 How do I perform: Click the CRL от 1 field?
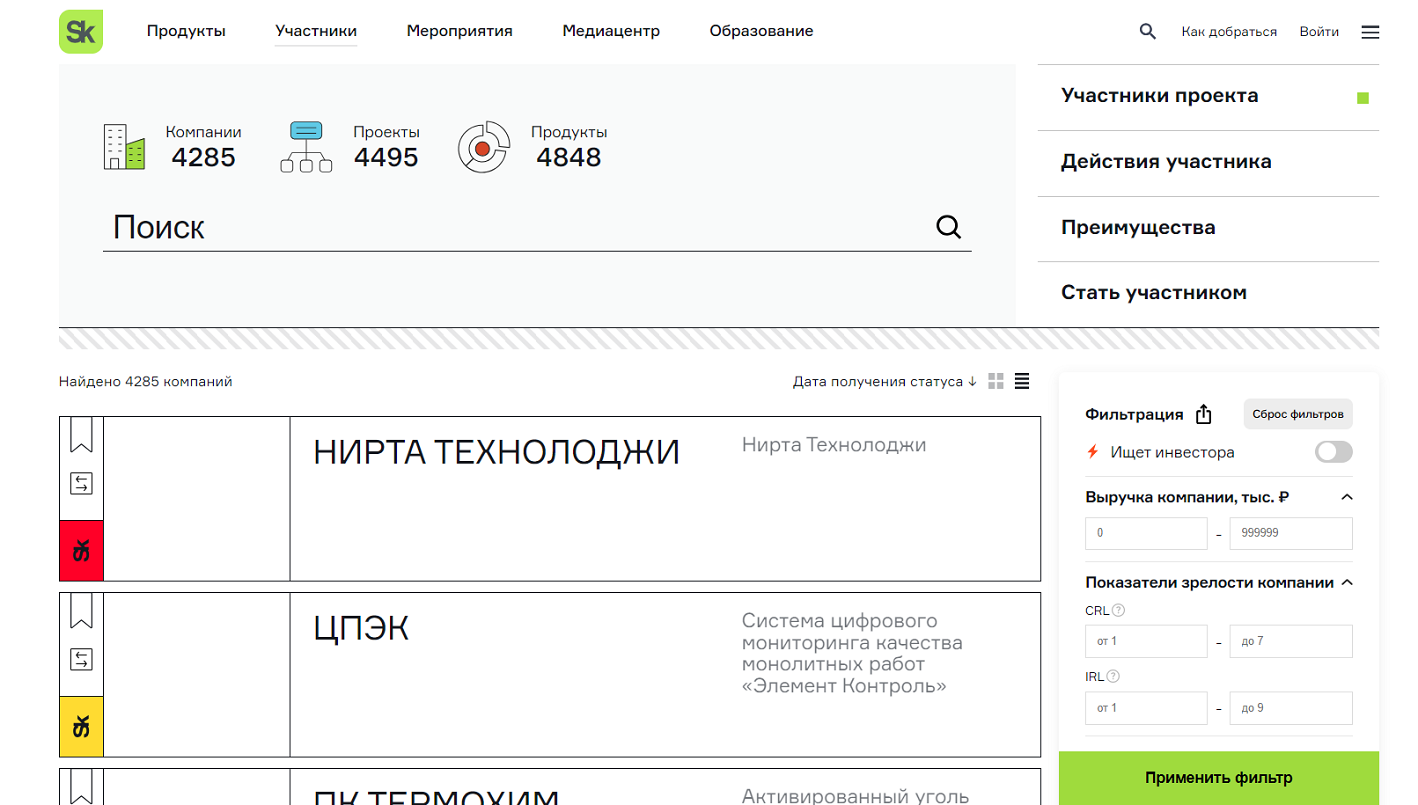pos(1146,641)
